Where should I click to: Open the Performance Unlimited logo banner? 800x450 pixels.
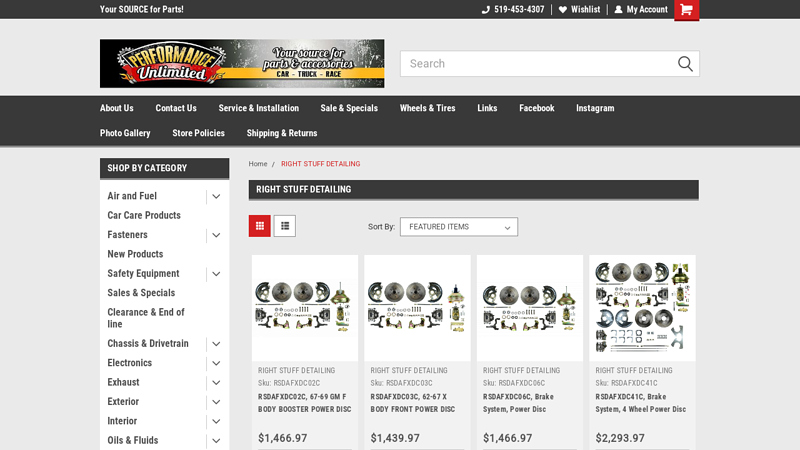click(x=242, y=63)
